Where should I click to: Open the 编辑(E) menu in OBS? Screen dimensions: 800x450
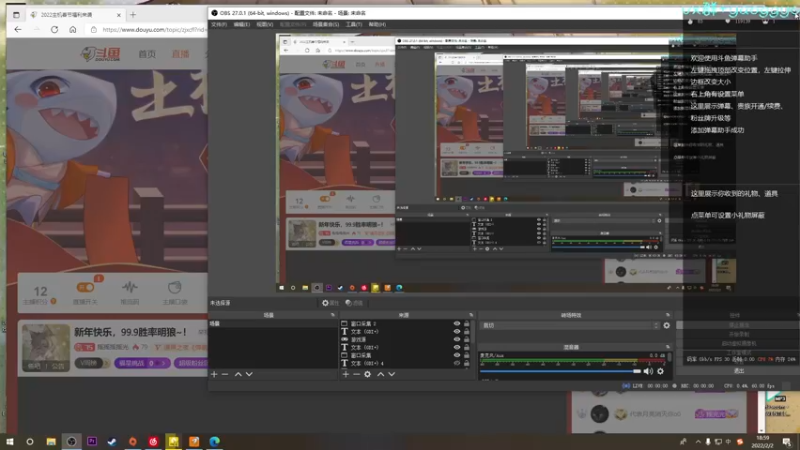(x=242, y=24)
